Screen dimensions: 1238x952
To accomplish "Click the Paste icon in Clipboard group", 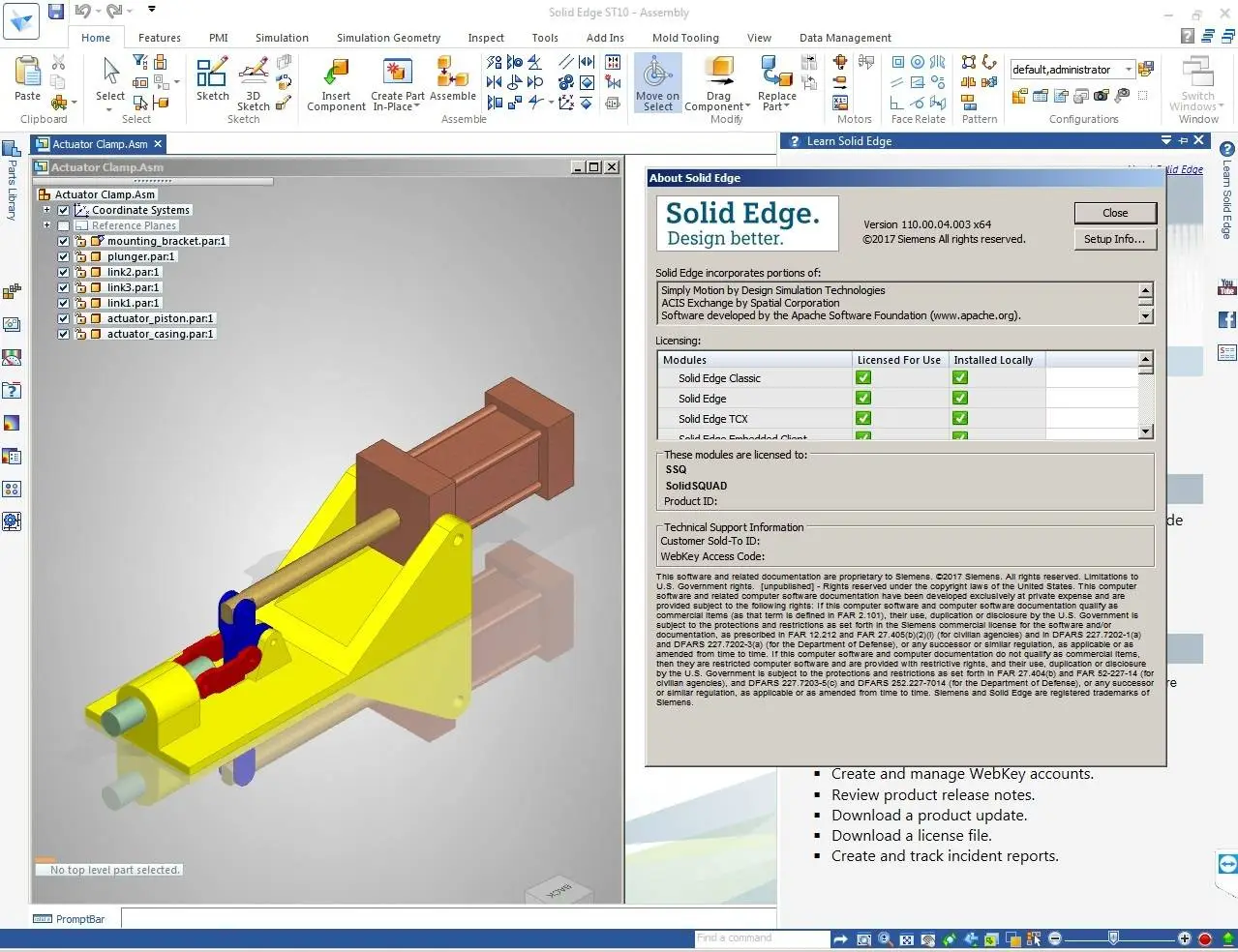I will pos(28,73).
